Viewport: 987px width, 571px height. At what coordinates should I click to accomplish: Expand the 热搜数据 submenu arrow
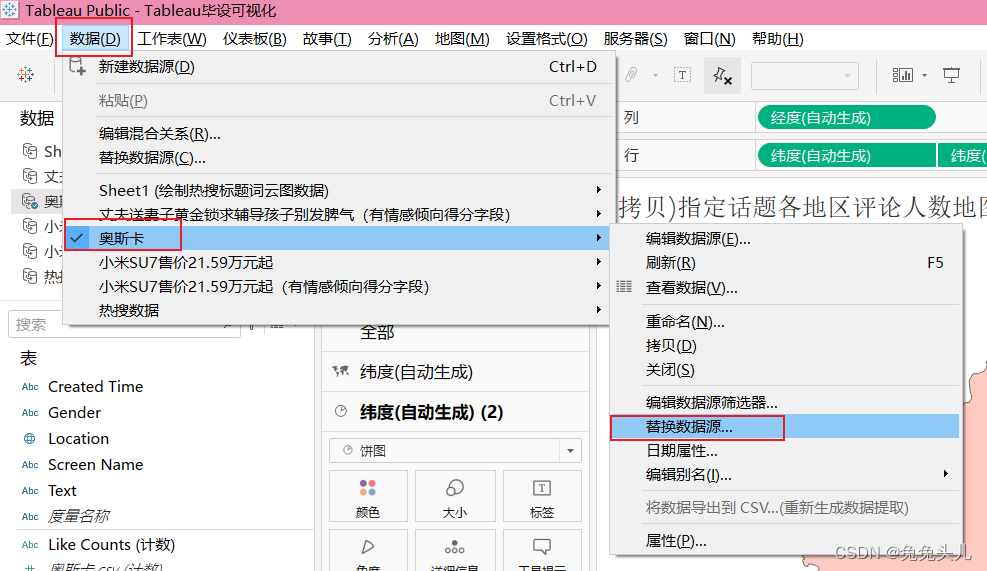599,310
